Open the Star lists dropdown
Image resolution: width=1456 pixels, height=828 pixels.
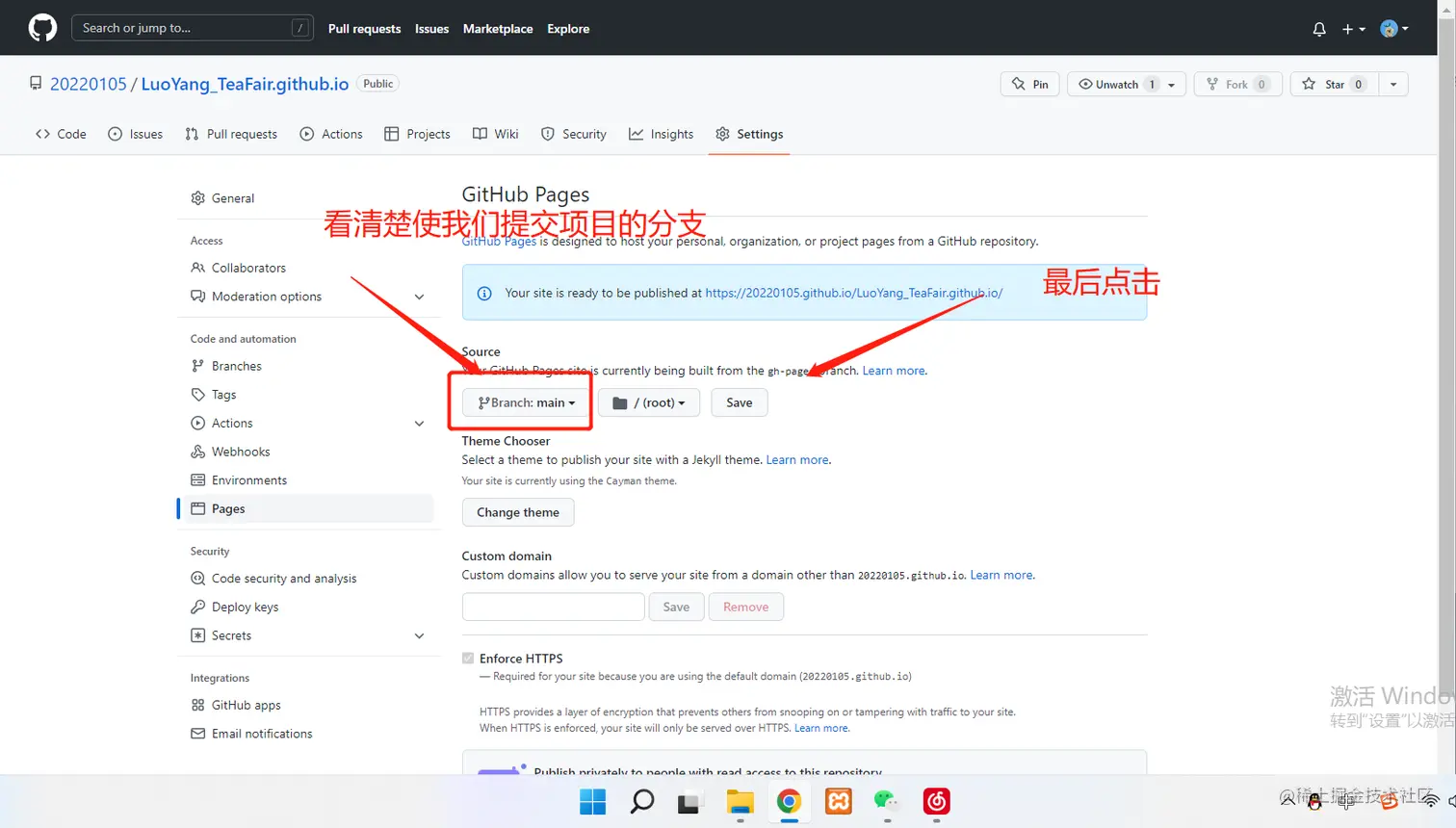click(x=1393, y=85)
